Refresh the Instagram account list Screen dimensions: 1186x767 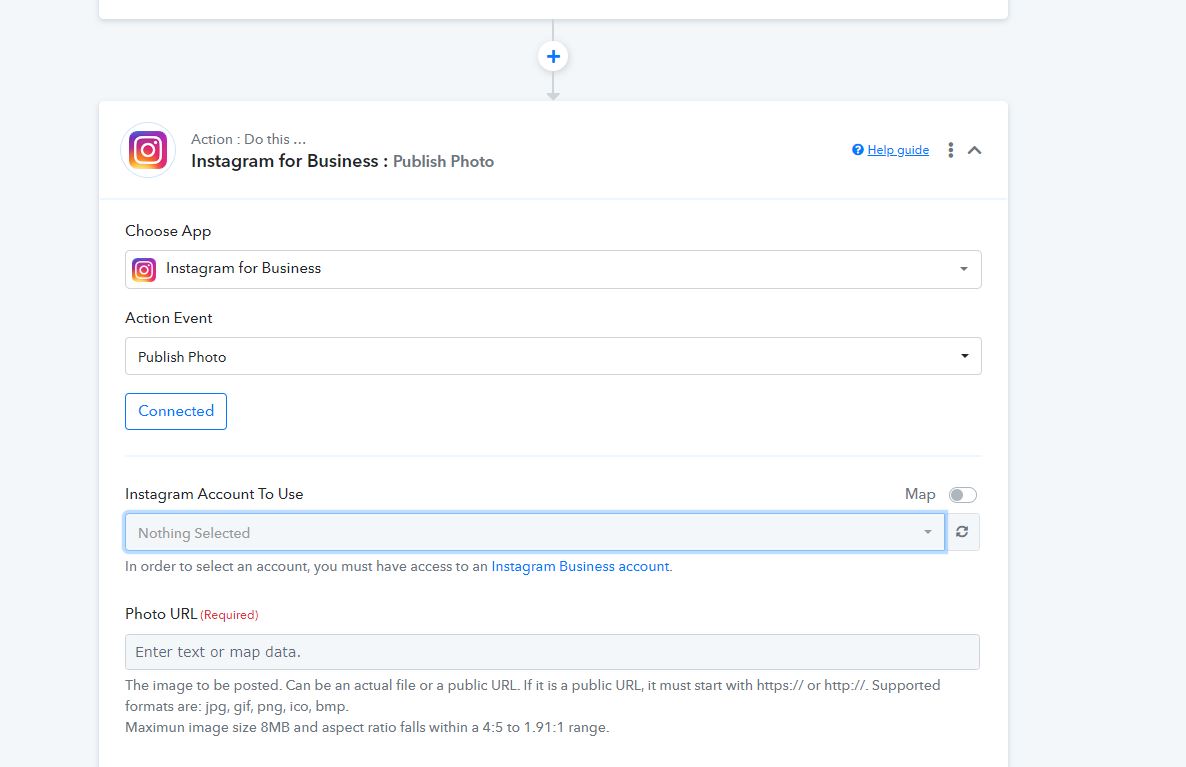tap(962, 532)
